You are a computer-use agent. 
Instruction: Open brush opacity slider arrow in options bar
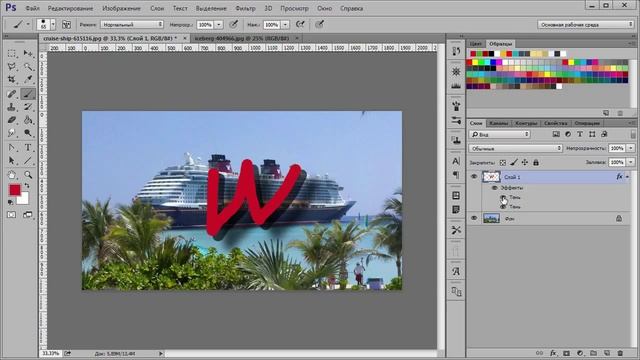point(218,24)
